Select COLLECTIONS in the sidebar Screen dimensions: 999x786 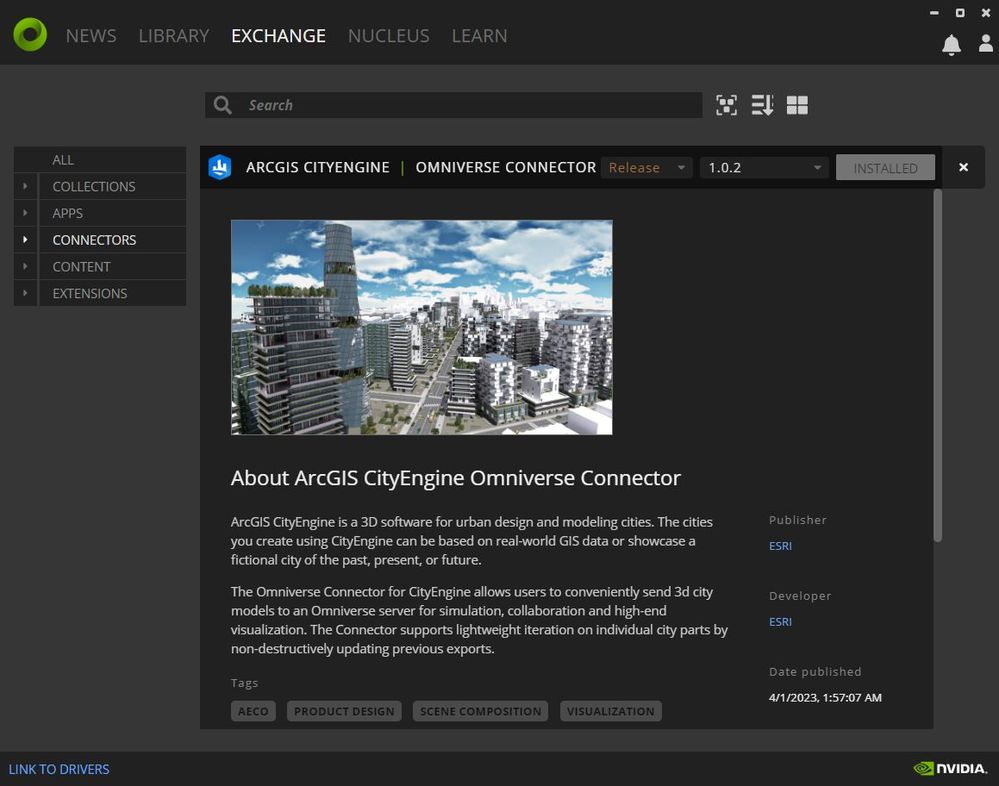(113, 186)
